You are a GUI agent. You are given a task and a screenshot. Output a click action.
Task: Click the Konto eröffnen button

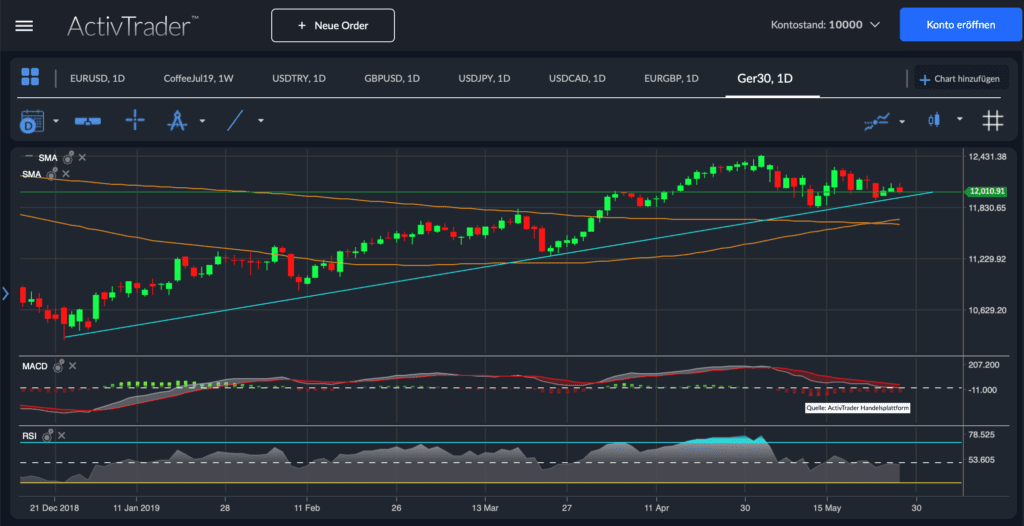961,25
